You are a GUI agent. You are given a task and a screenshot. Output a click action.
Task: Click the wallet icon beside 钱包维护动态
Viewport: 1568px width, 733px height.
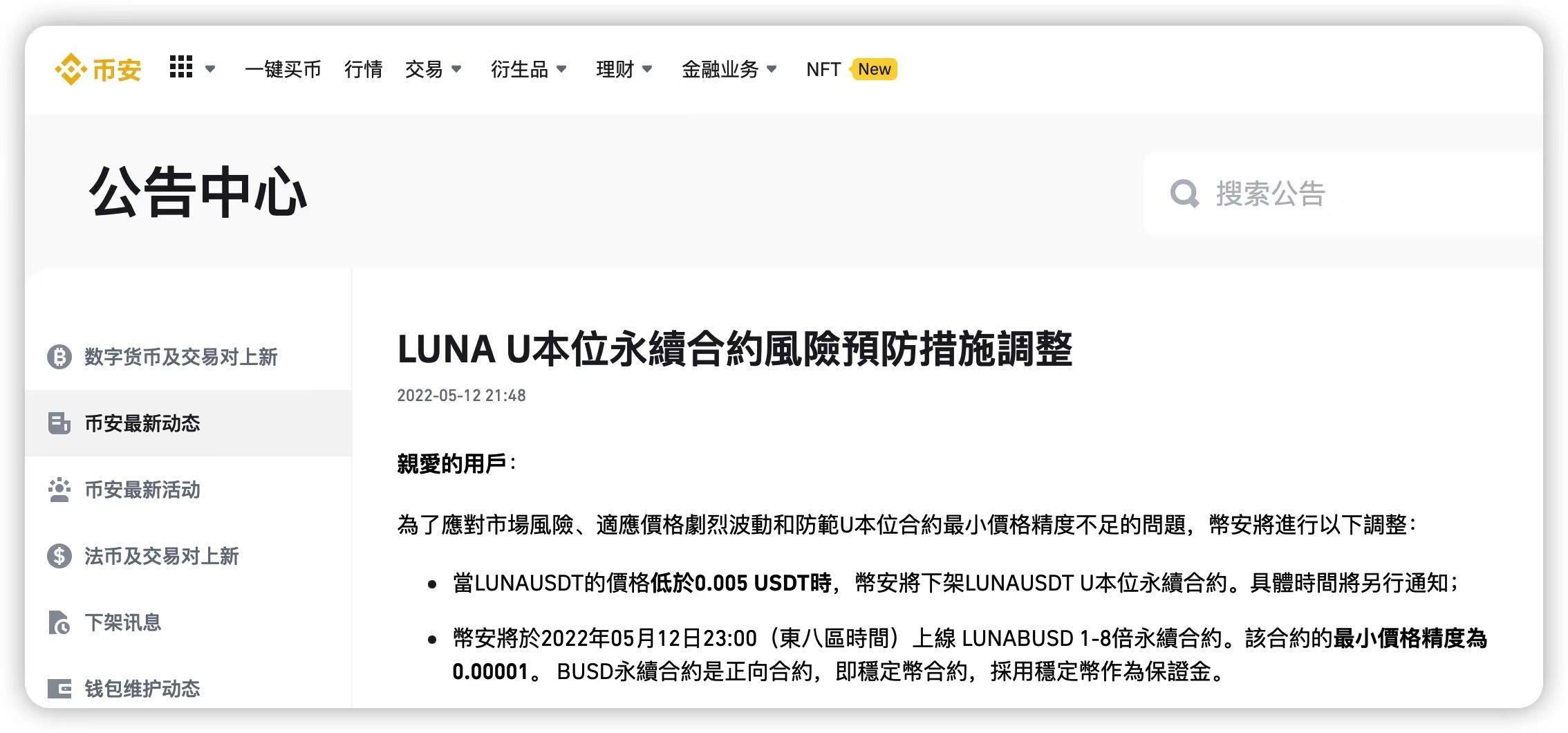(x=59, y=689)
